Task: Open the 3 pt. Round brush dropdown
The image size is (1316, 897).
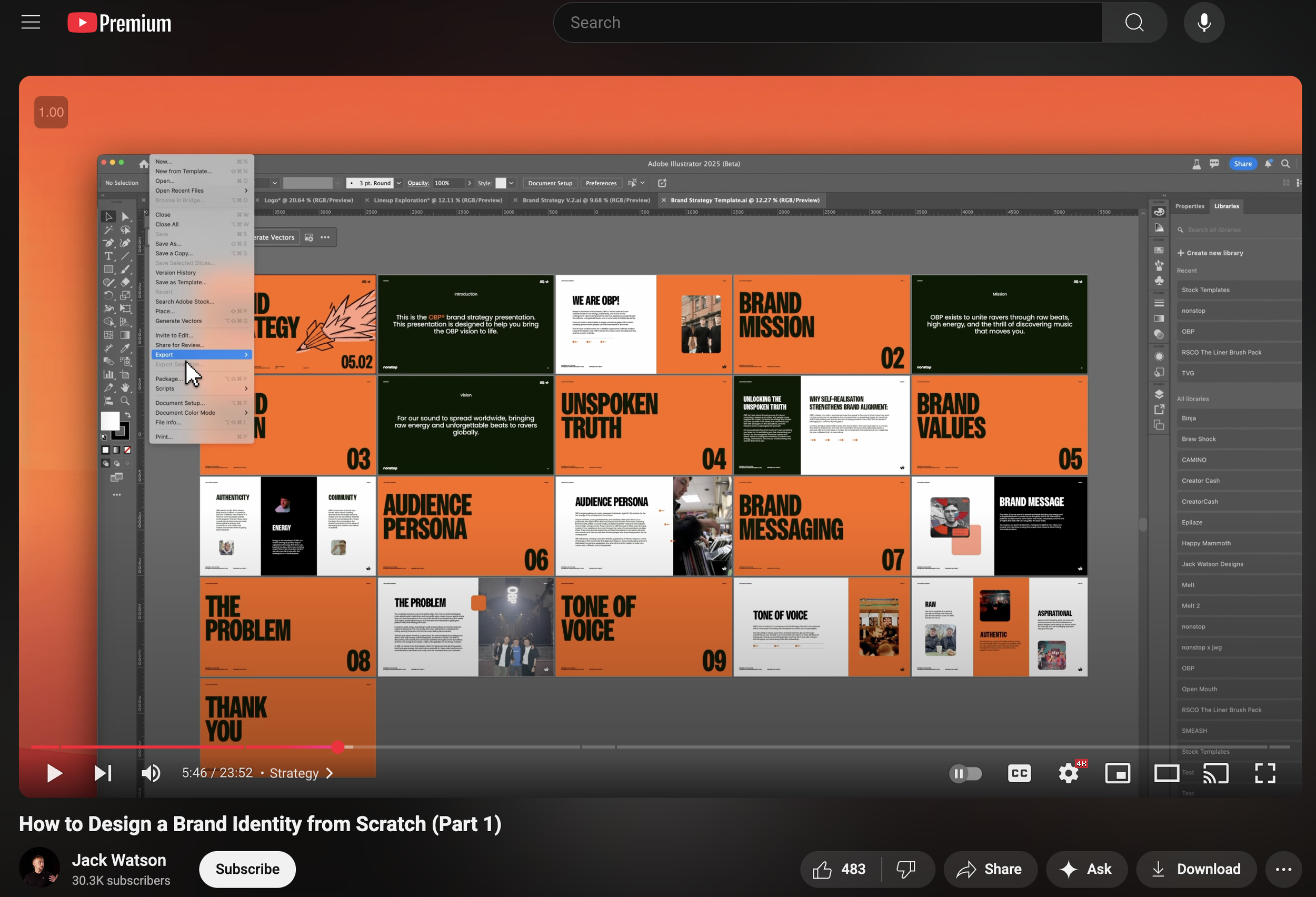Action: (x=398, y=183)
